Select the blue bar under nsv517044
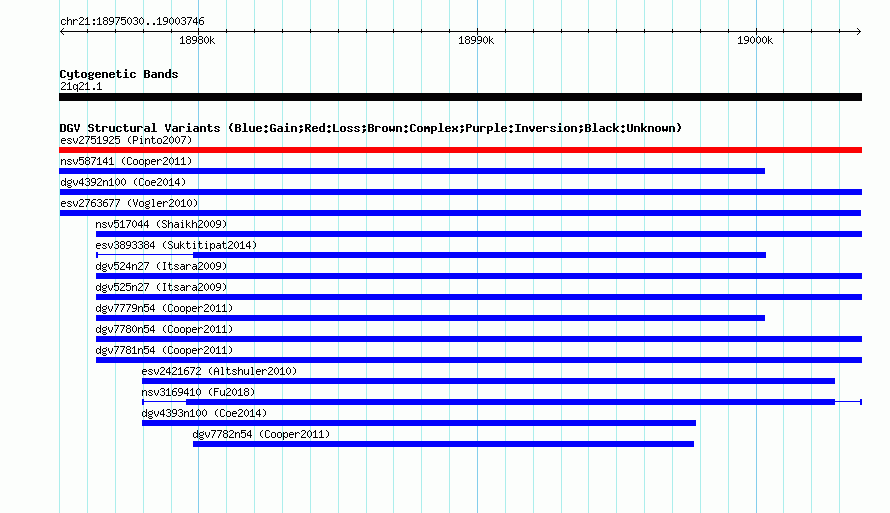This screenshot has width=890, height=513. pos(479,234)
